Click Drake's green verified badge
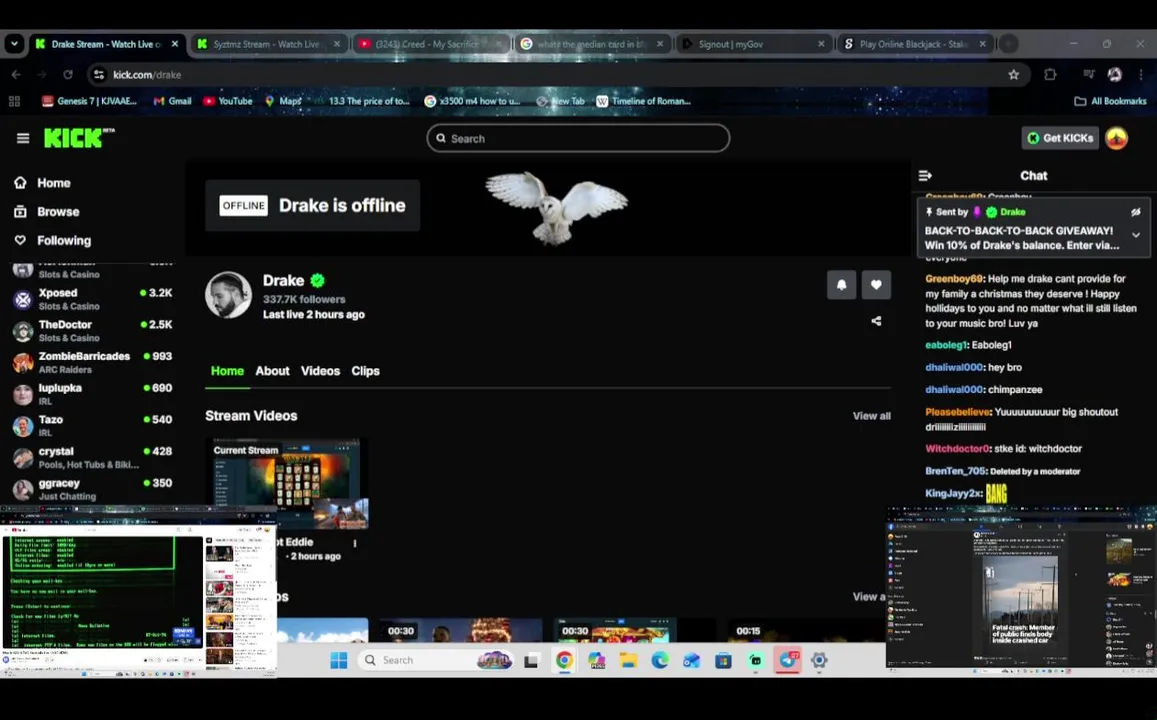This screenshot has width=1157, height=720. pos(317,280)
